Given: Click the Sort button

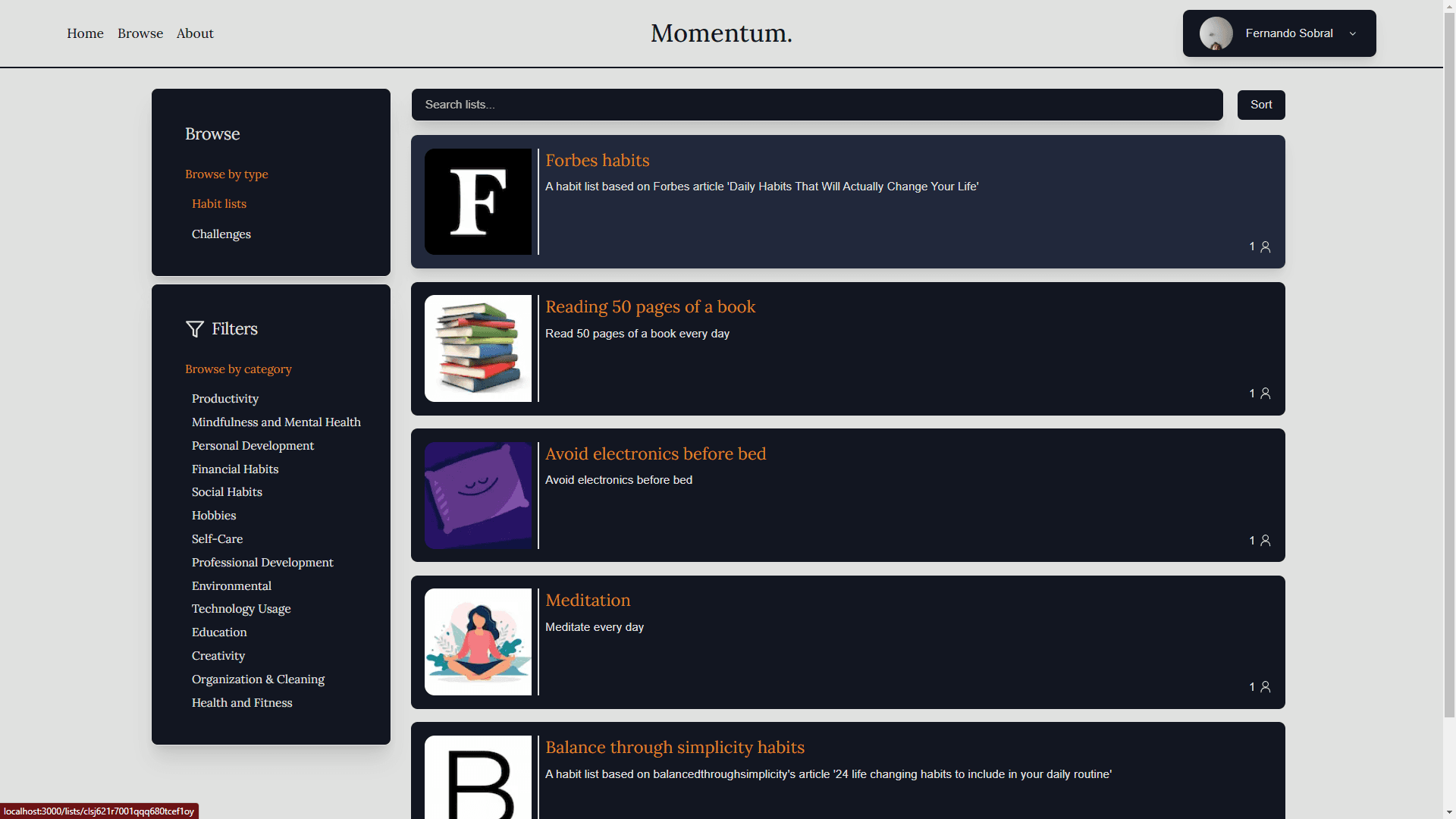Looking at the screenshot, I should [1261, 104].
